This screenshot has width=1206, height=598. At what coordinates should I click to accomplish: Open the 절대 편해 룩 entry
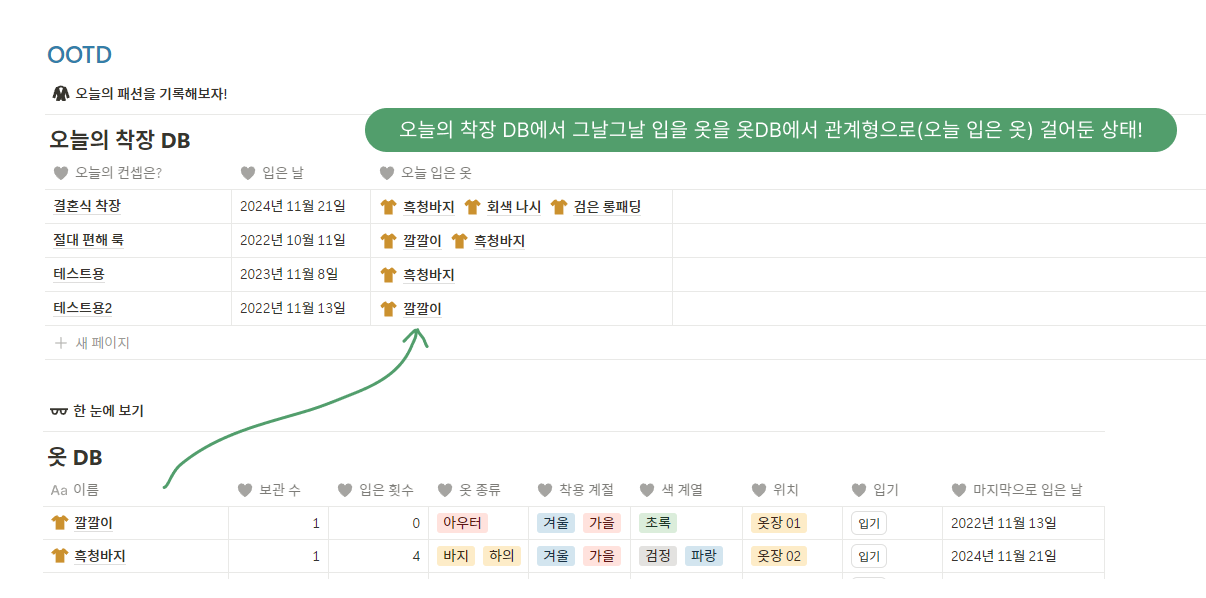[x=88, y=241]
